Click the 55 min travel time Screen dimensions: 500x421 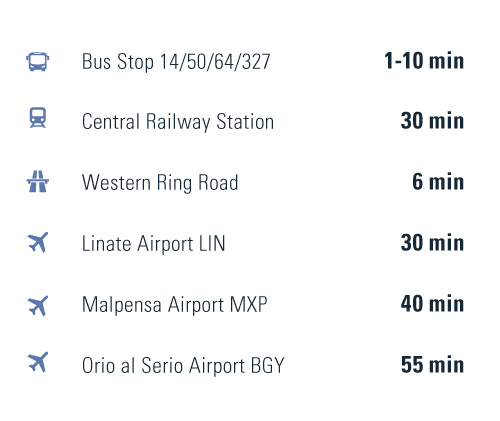[x=432, y=364]
